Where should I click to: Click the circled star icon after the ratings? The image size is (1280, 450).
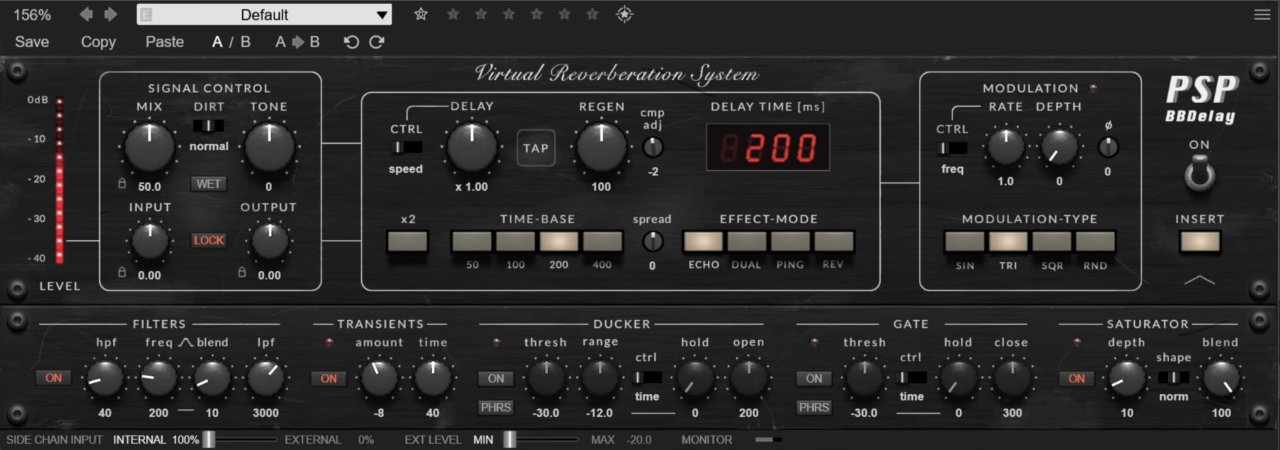[x=624, y=14]
